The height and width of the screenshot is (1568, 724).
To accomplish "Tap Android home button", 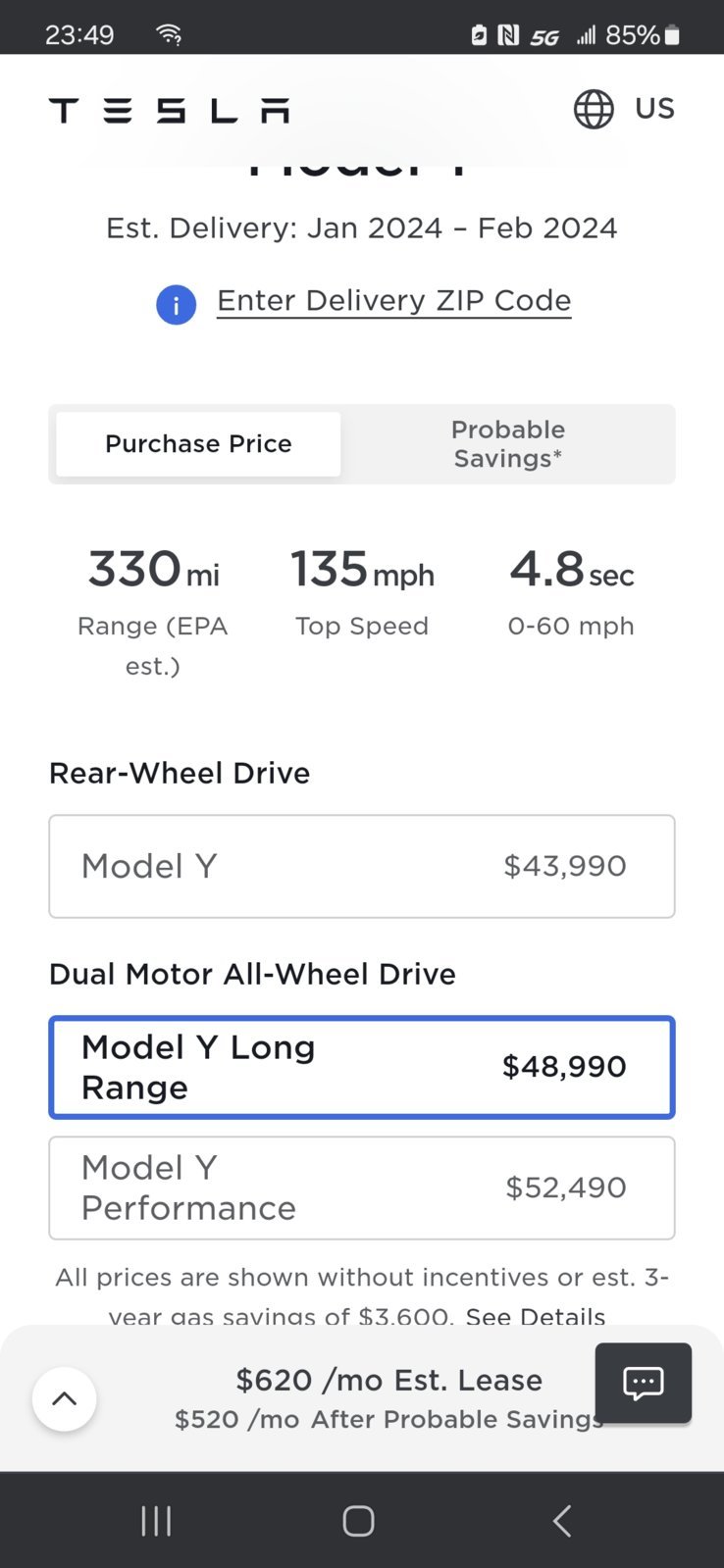I will pyautogui.click(x=358, y=1521).
